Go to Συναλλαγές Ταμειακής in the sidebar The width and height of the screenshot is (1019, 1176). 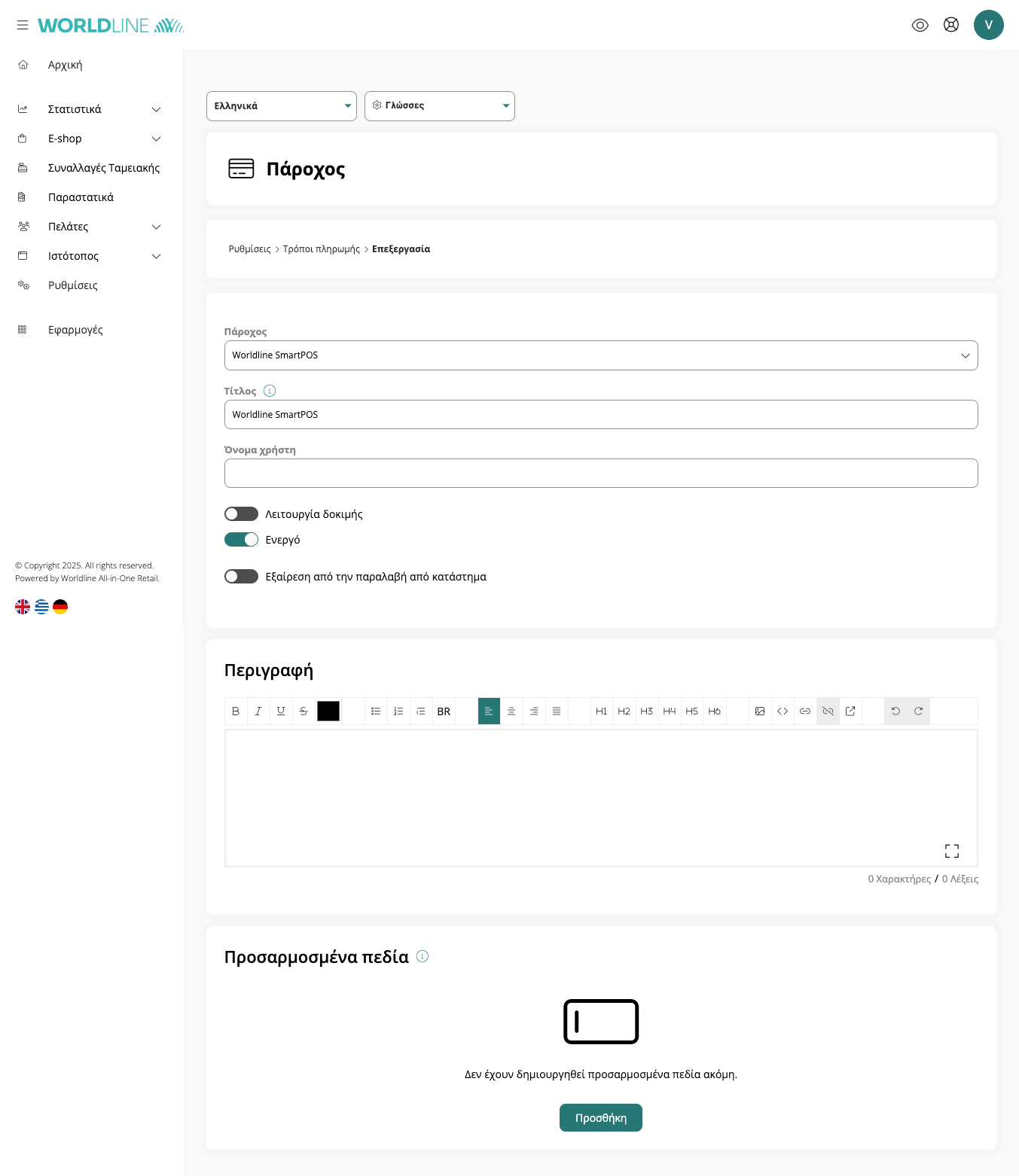coord(103,168)
